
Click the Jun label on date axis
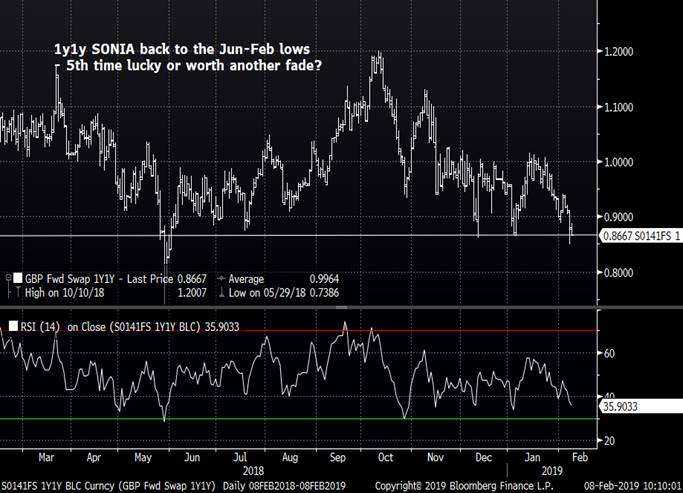point(192,457)
